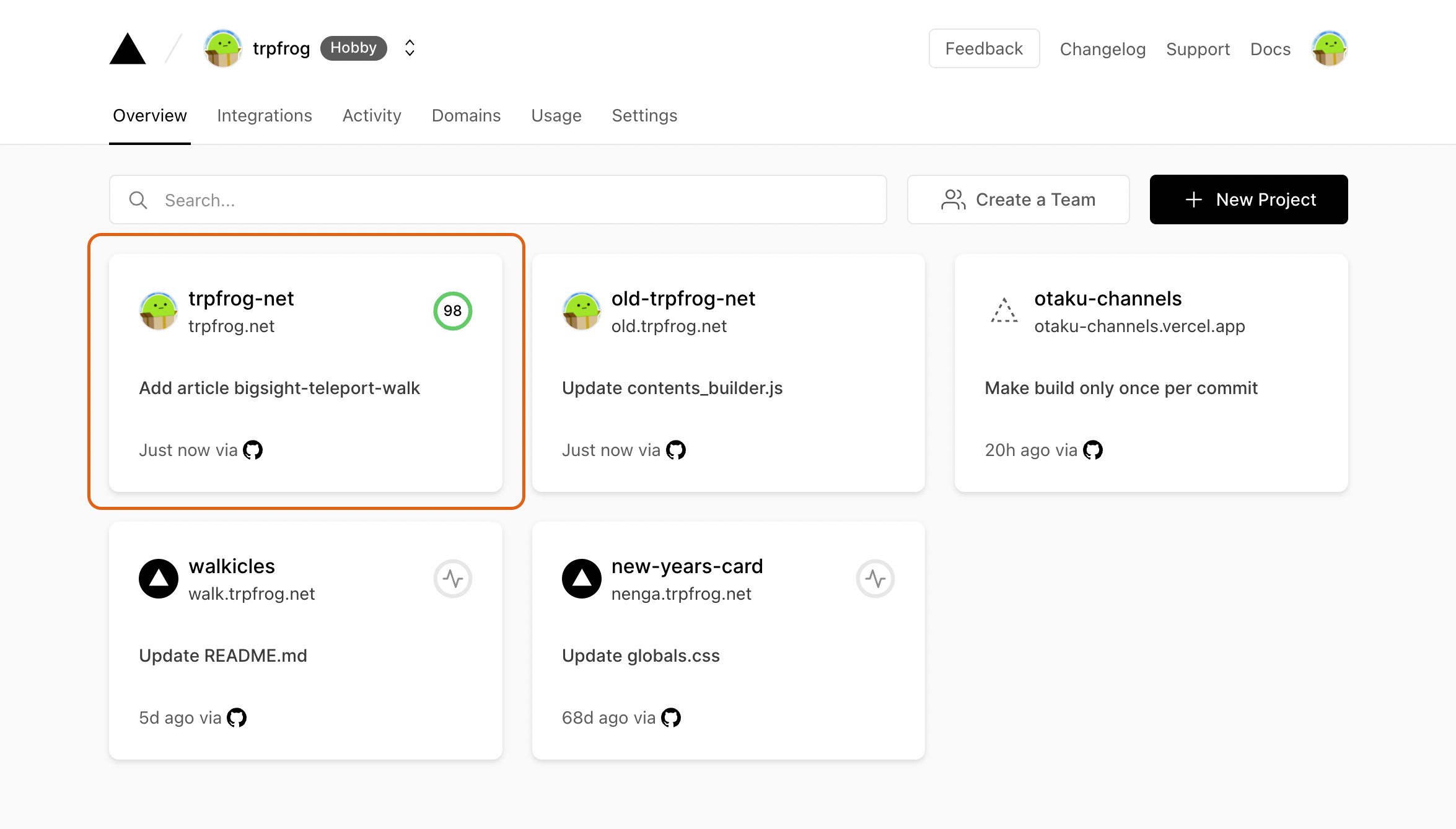Switch to the Integrations tab
1456x829 pixels.
click(x=265, y=116)
